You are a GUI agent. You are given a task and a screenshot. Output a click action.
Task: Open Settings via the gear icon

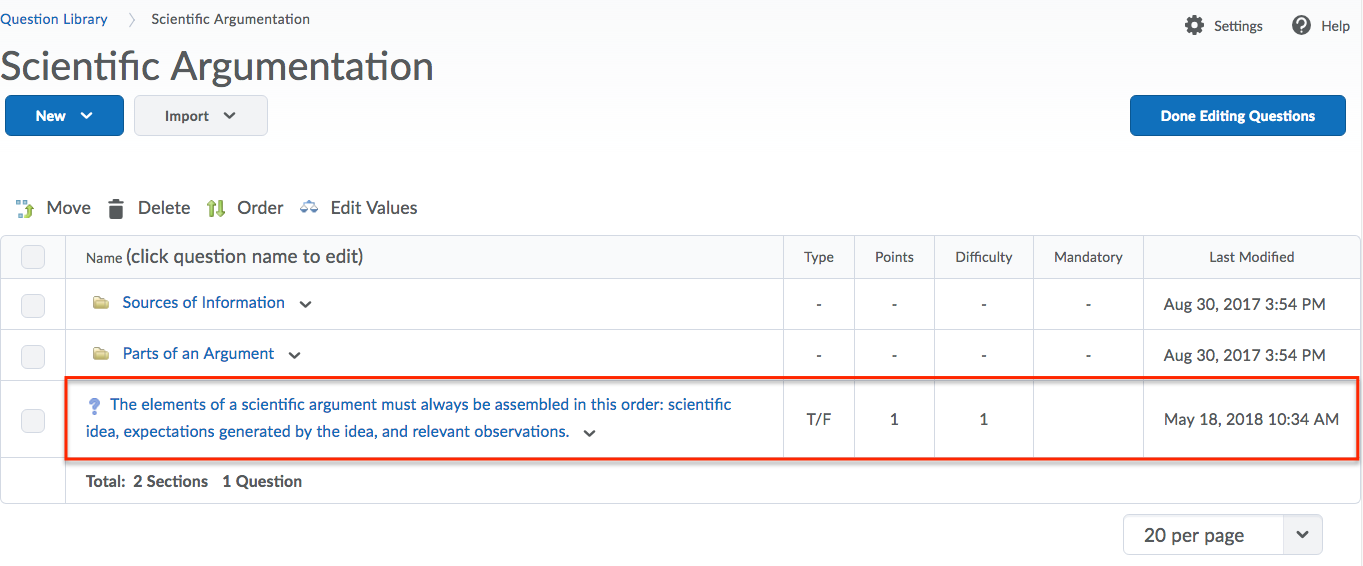click(1194, 25)
